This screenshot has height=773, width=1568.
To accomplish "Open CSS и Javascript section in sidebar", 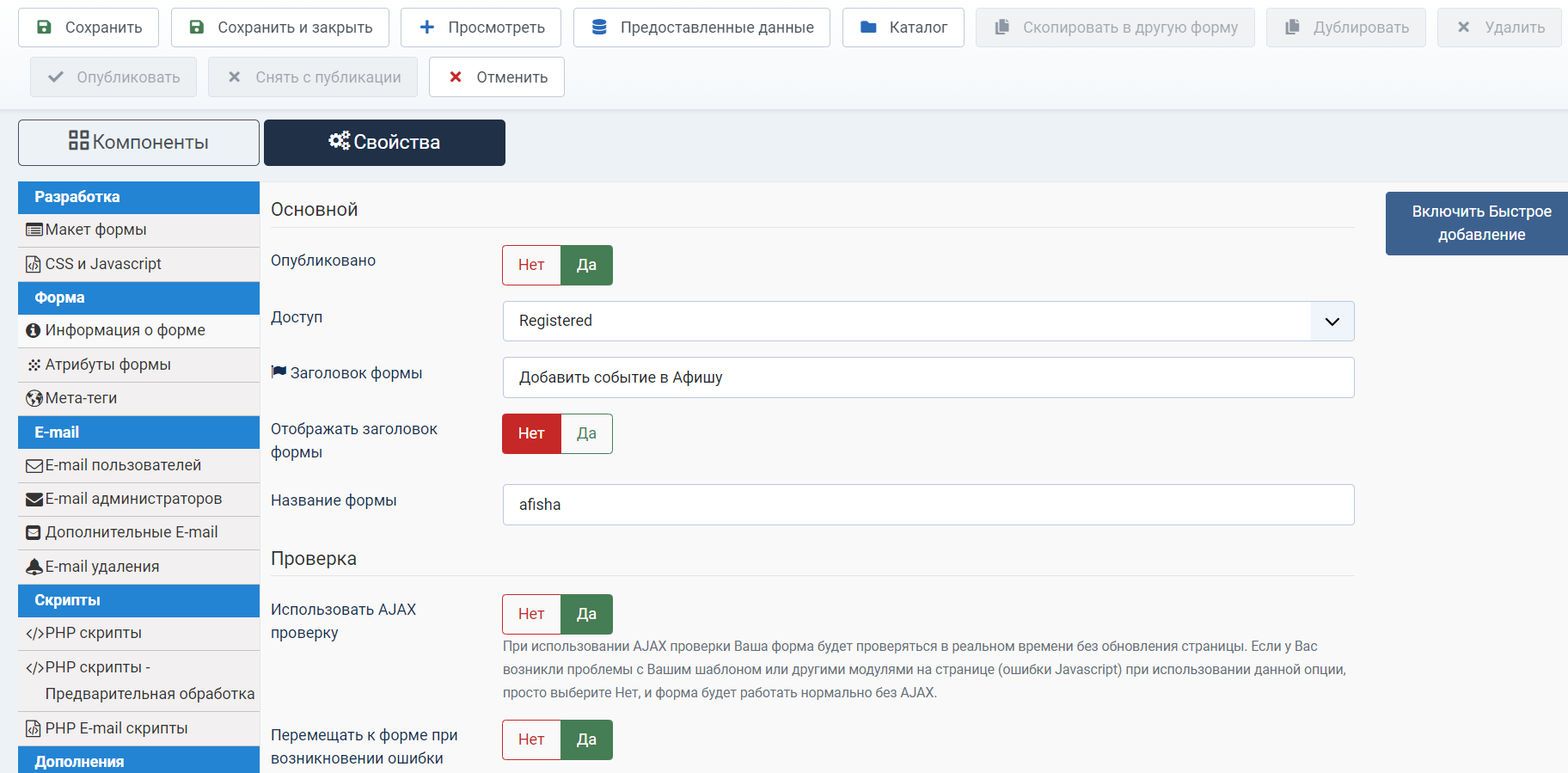I will point(103,264).
